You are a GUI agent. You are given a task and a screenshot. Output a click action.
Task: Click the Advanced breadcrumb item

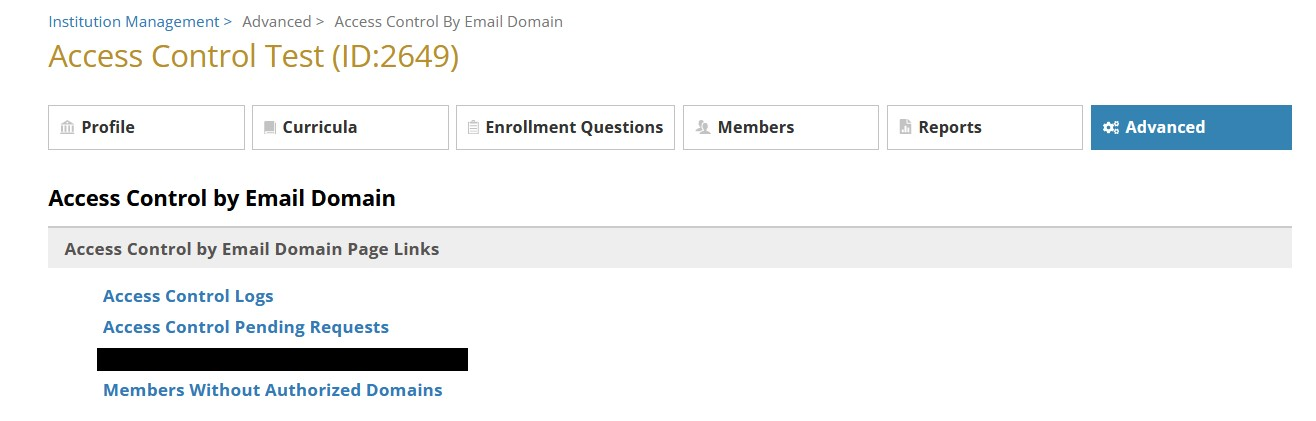click(276, 21)
